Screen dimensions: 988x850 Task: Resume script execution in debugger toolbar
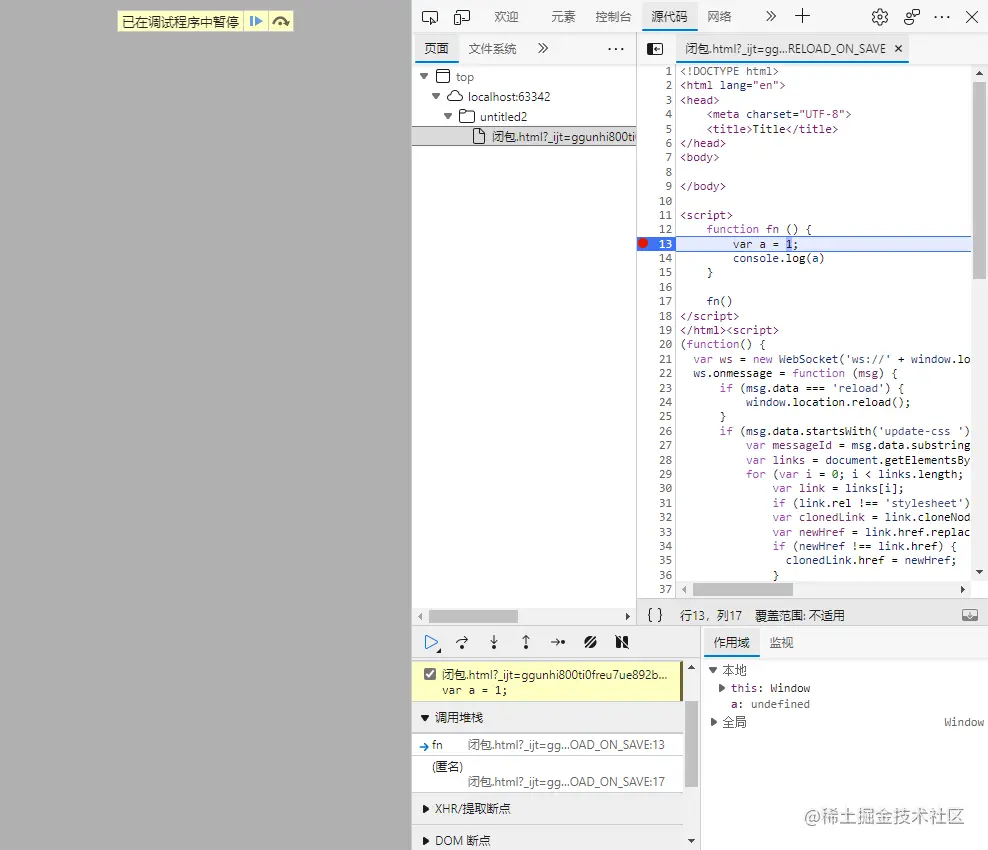click(x=432, y=642)
